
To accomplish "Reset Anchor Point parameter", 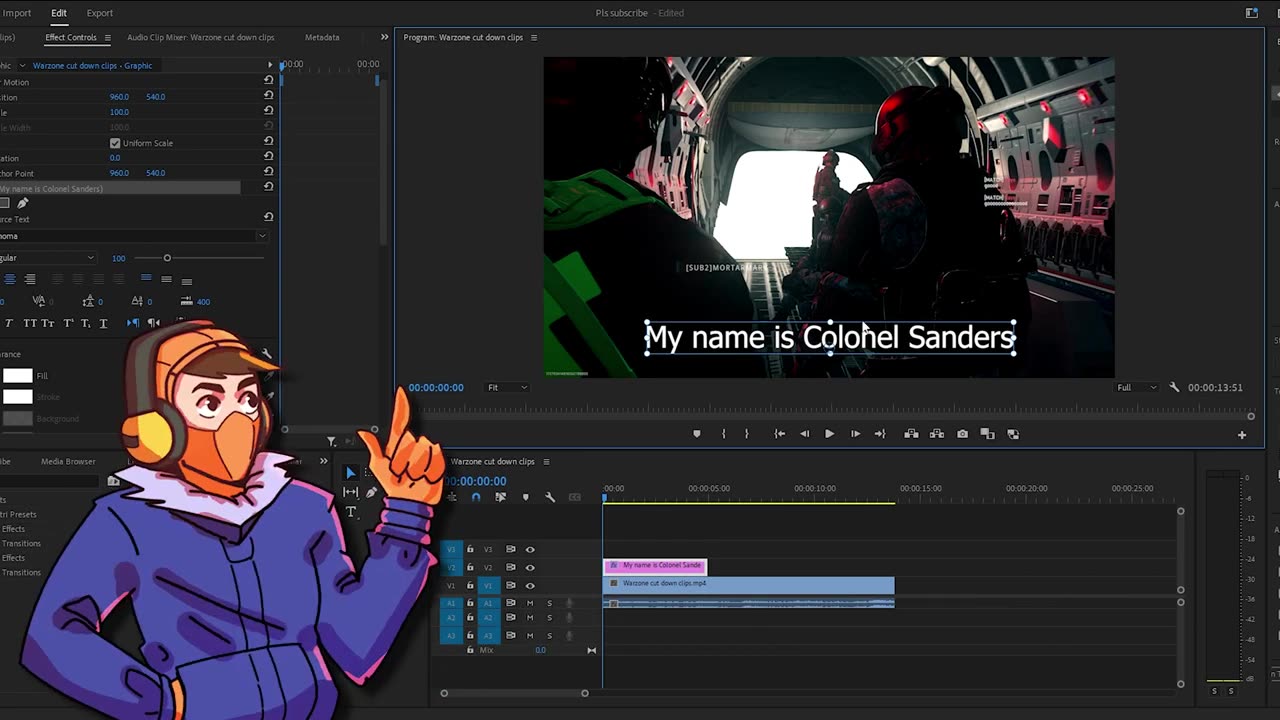I will coord(268,173).
